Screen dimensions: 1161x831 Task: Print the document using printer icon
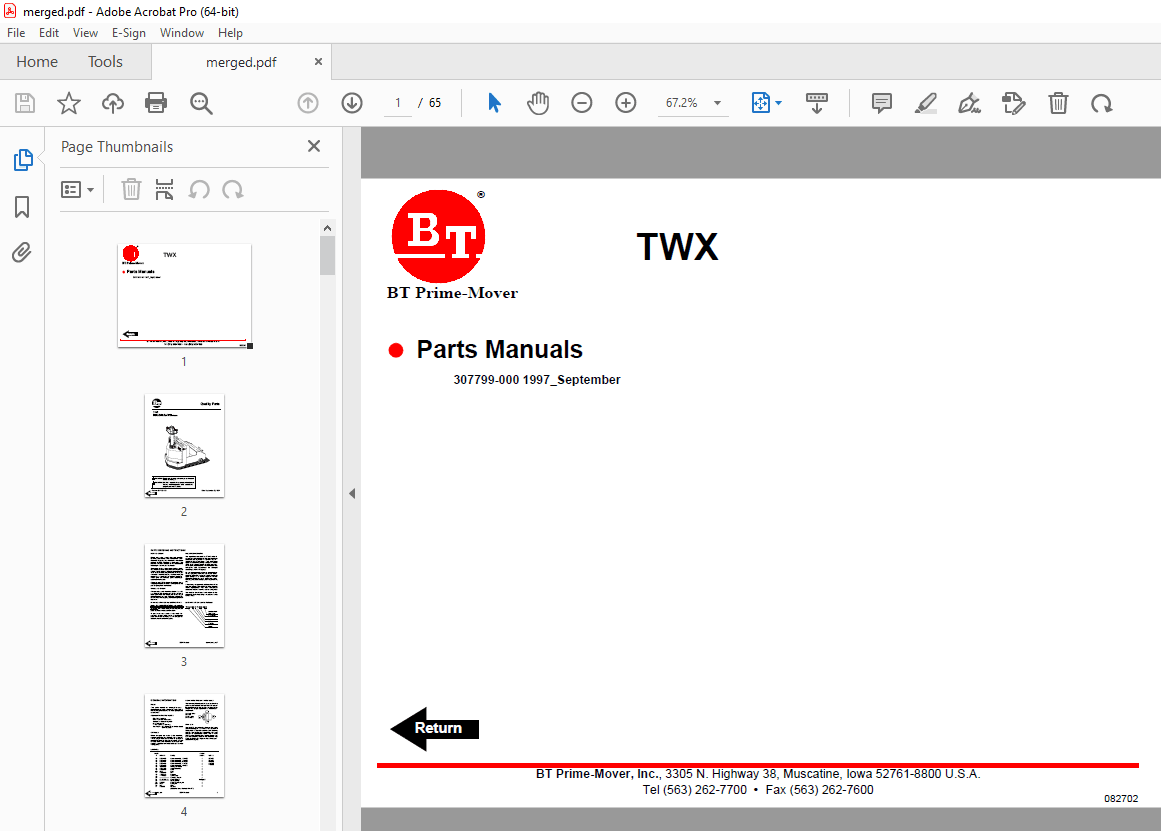pyautogui.click(x=155, y=103)
